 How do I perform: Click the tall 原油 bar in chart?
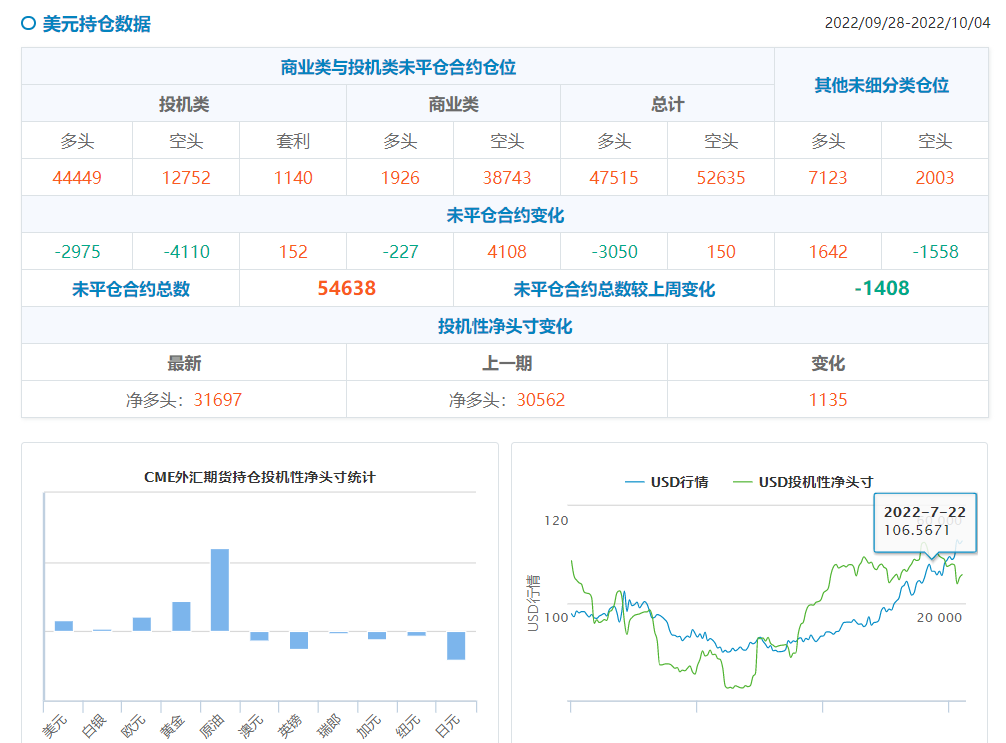[x=220, y=589]
